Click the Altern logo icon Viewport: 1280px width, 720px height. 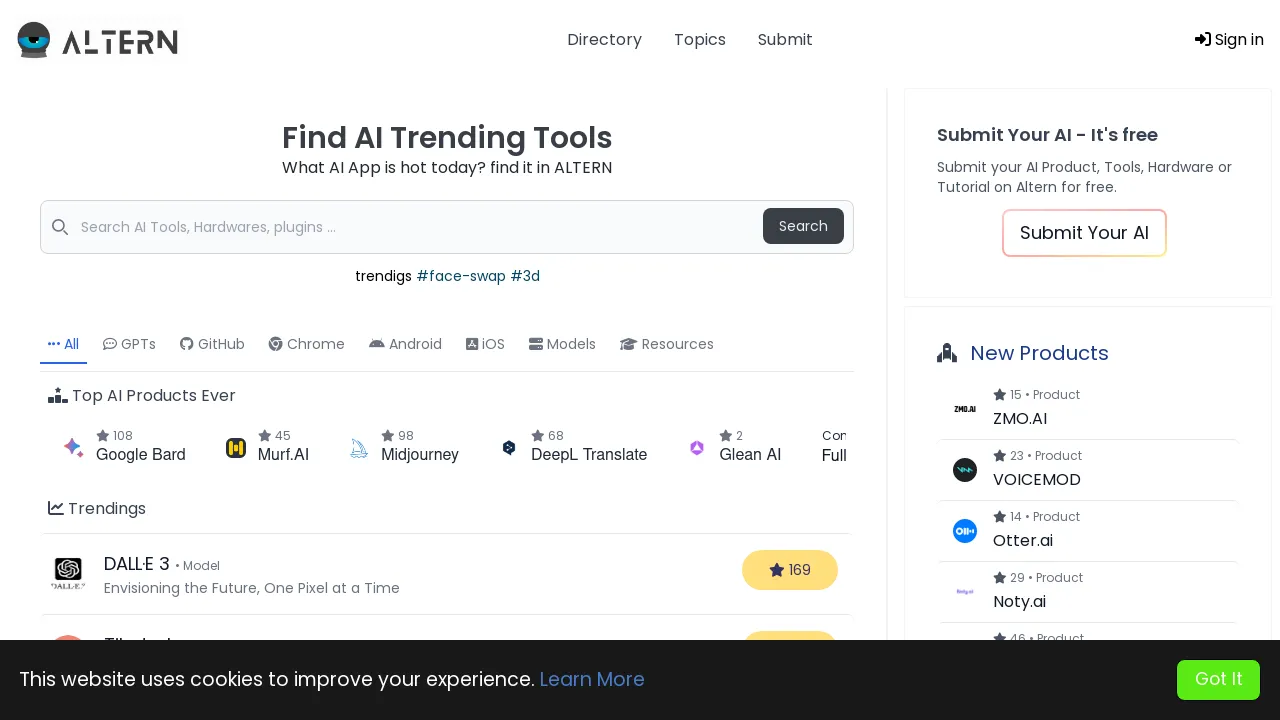click(x=34, y=40)
